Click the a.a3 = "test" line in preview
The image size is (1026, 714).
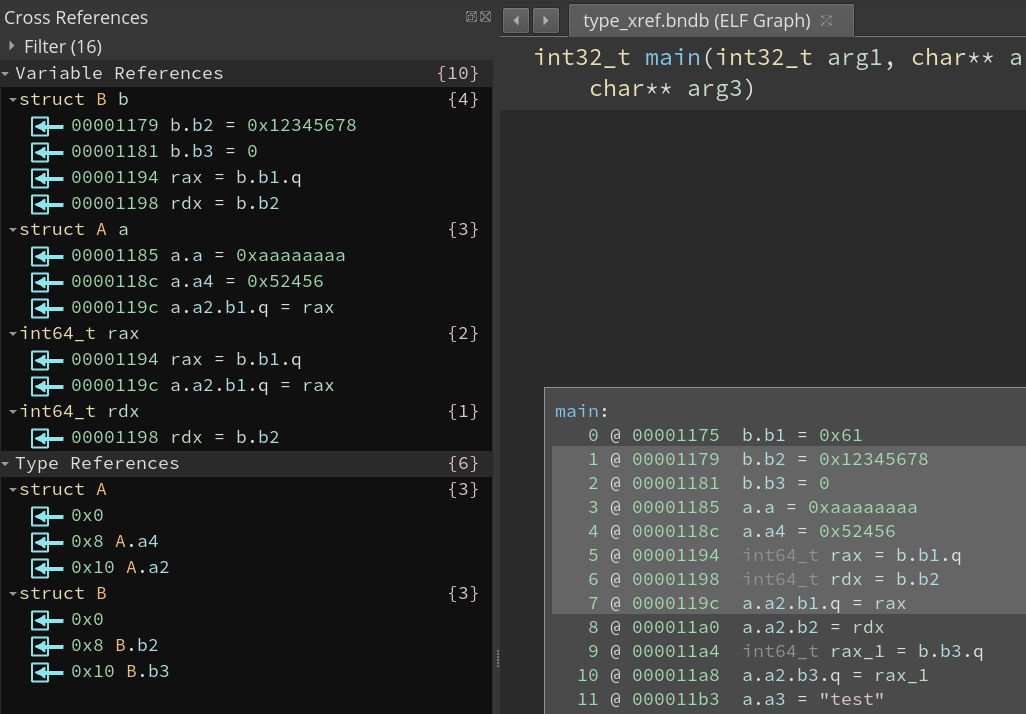pyautogui.click(x=812, y=699)
